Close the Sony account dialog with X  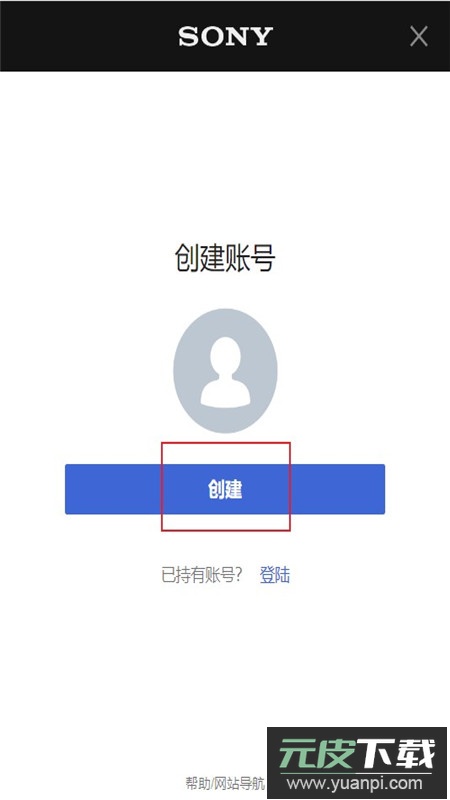418,36
